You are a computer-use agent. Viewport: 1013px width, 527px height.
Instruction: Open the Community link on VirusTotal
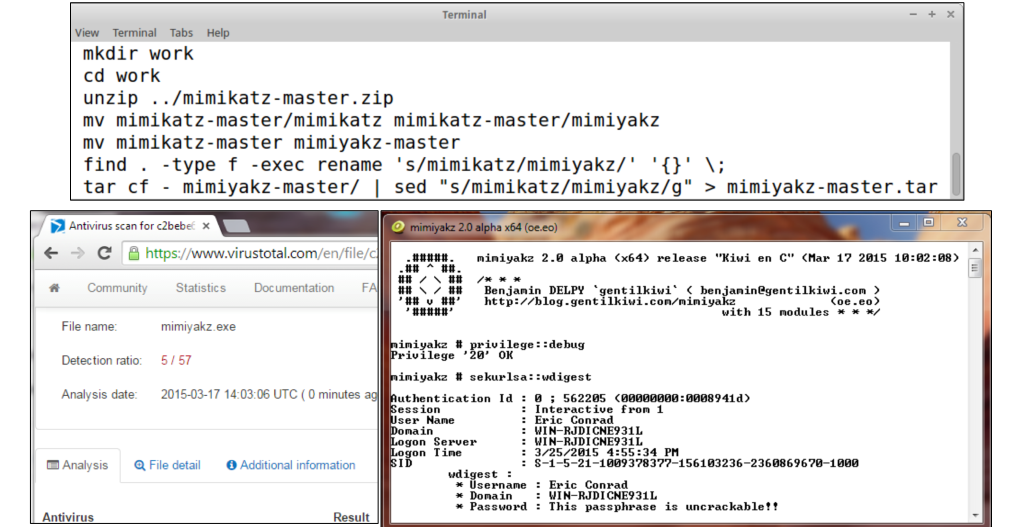click(x=117, y=288)
